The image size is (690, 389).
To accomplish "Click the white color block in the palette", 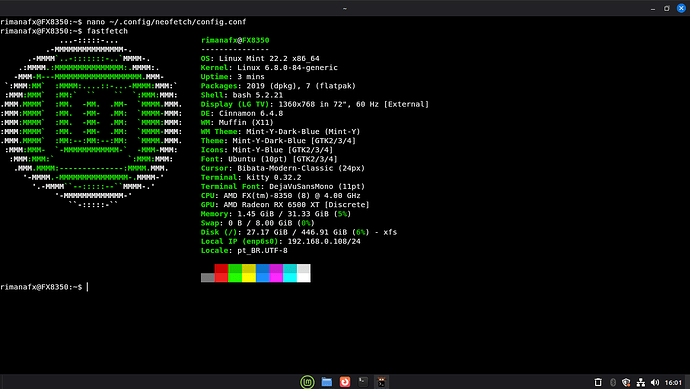I will [x=304, y=273].
